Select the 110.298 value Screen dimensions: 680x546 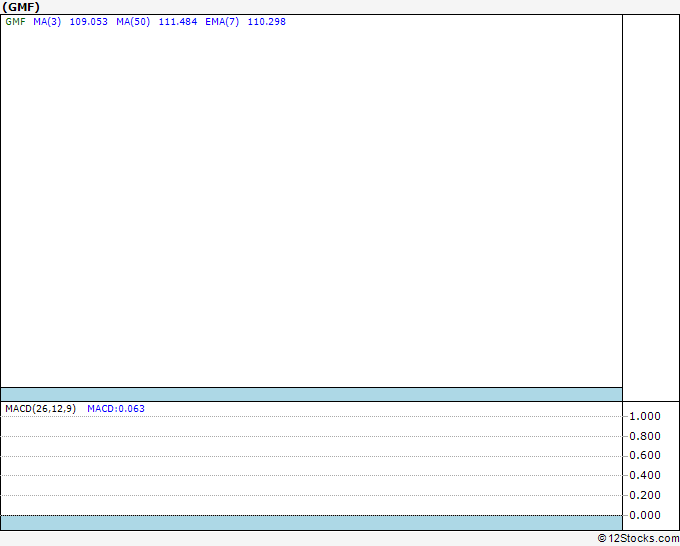(x=267, y=22)
